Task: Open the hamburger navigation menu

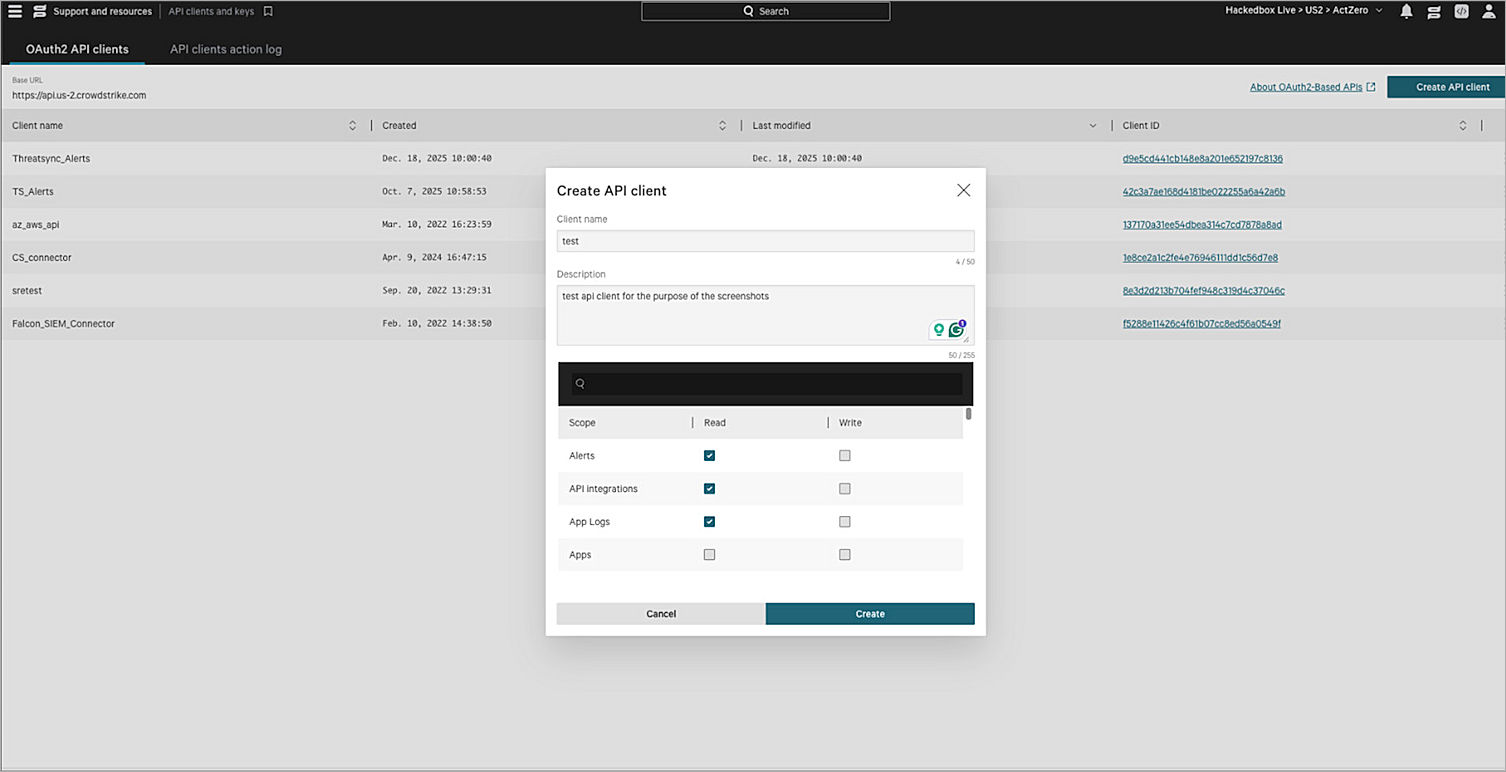Action: click(15, 11)
